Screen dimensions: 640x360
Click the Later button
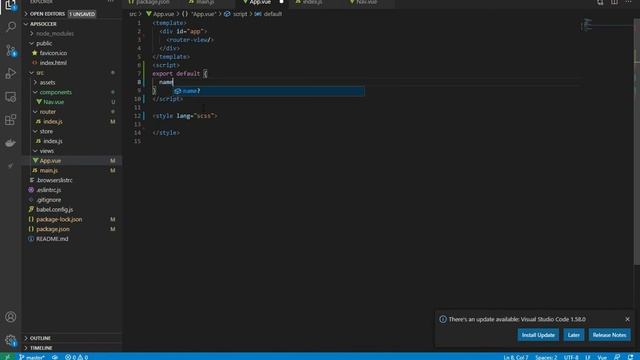(573, 335)
